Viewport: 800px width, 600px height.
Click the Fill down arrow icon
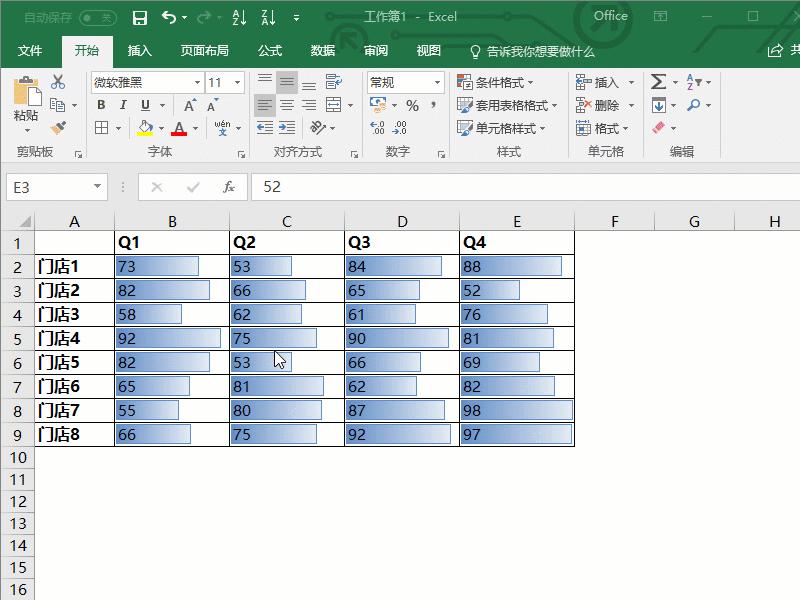(659, 105)
